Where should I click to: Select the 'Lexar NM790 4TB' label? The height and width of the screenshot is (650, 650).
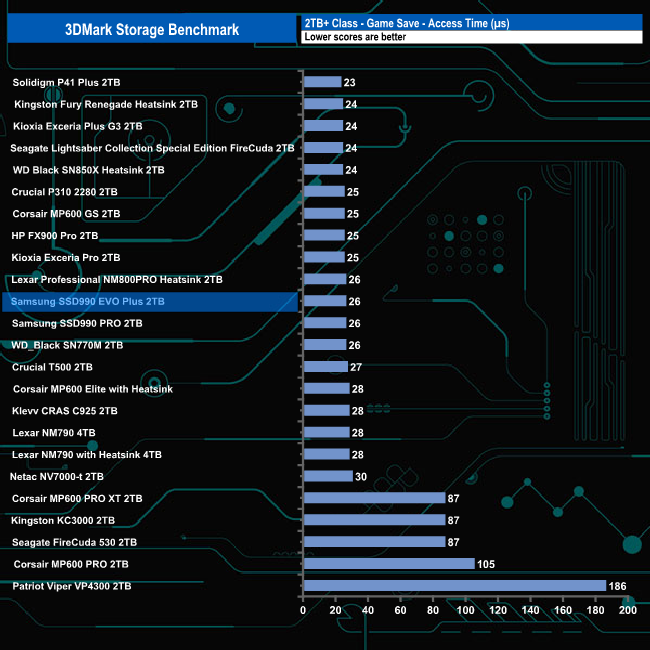click(54, 433)
